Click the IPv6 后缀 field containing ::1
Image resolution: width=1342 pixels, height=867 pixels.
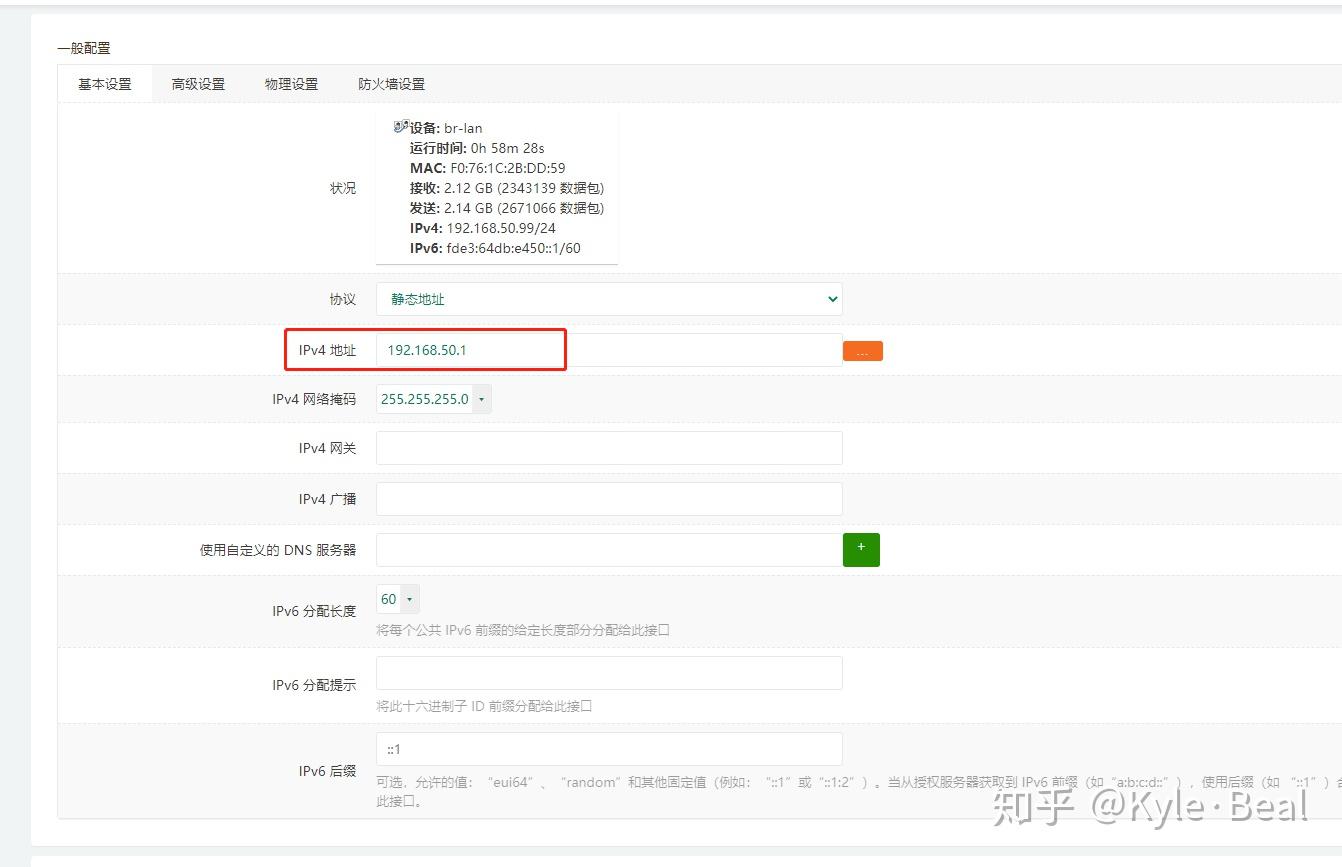608,748
